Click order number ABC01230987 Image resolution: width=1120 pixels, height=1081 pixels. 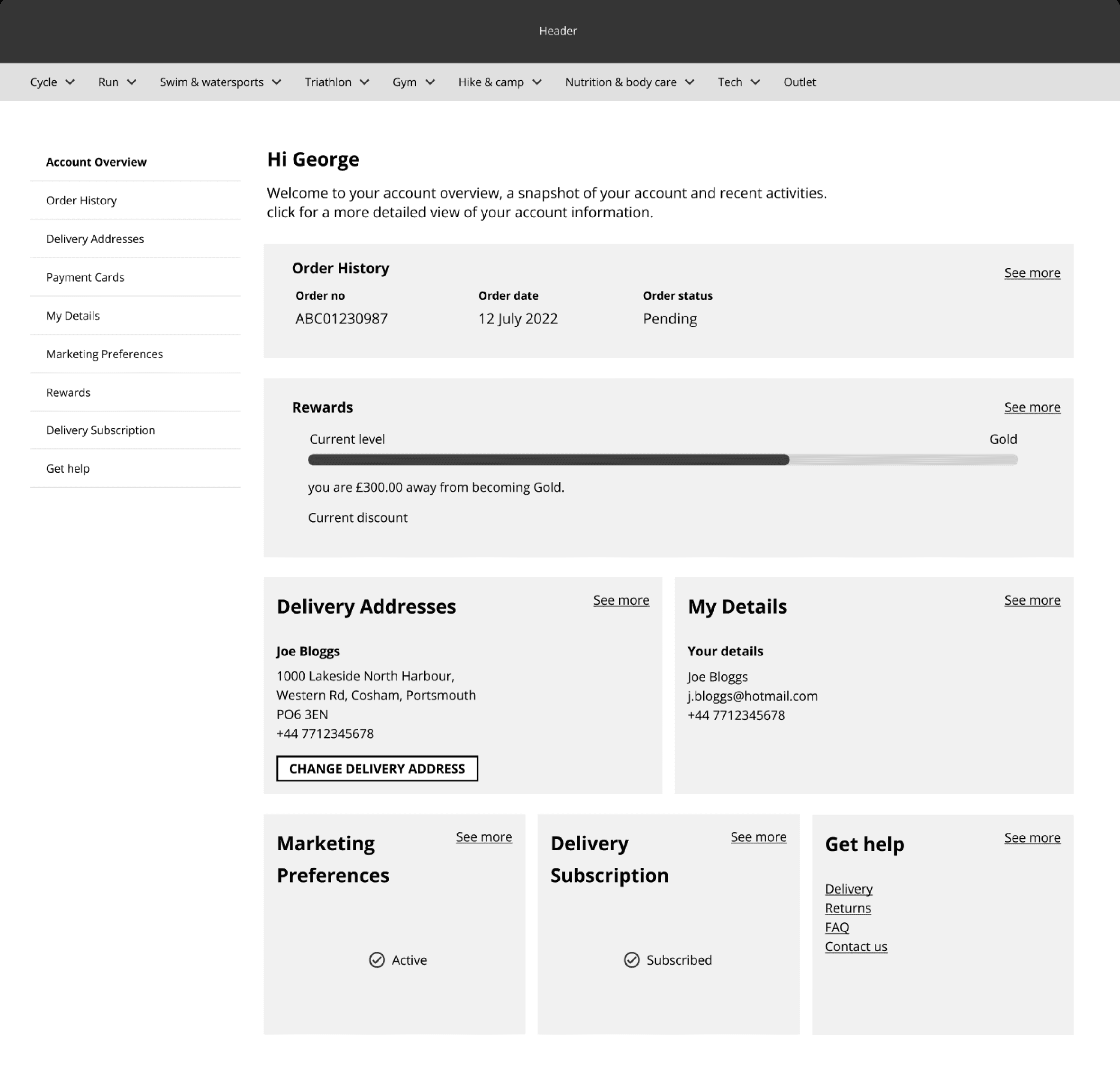click(x=341, y=319)
